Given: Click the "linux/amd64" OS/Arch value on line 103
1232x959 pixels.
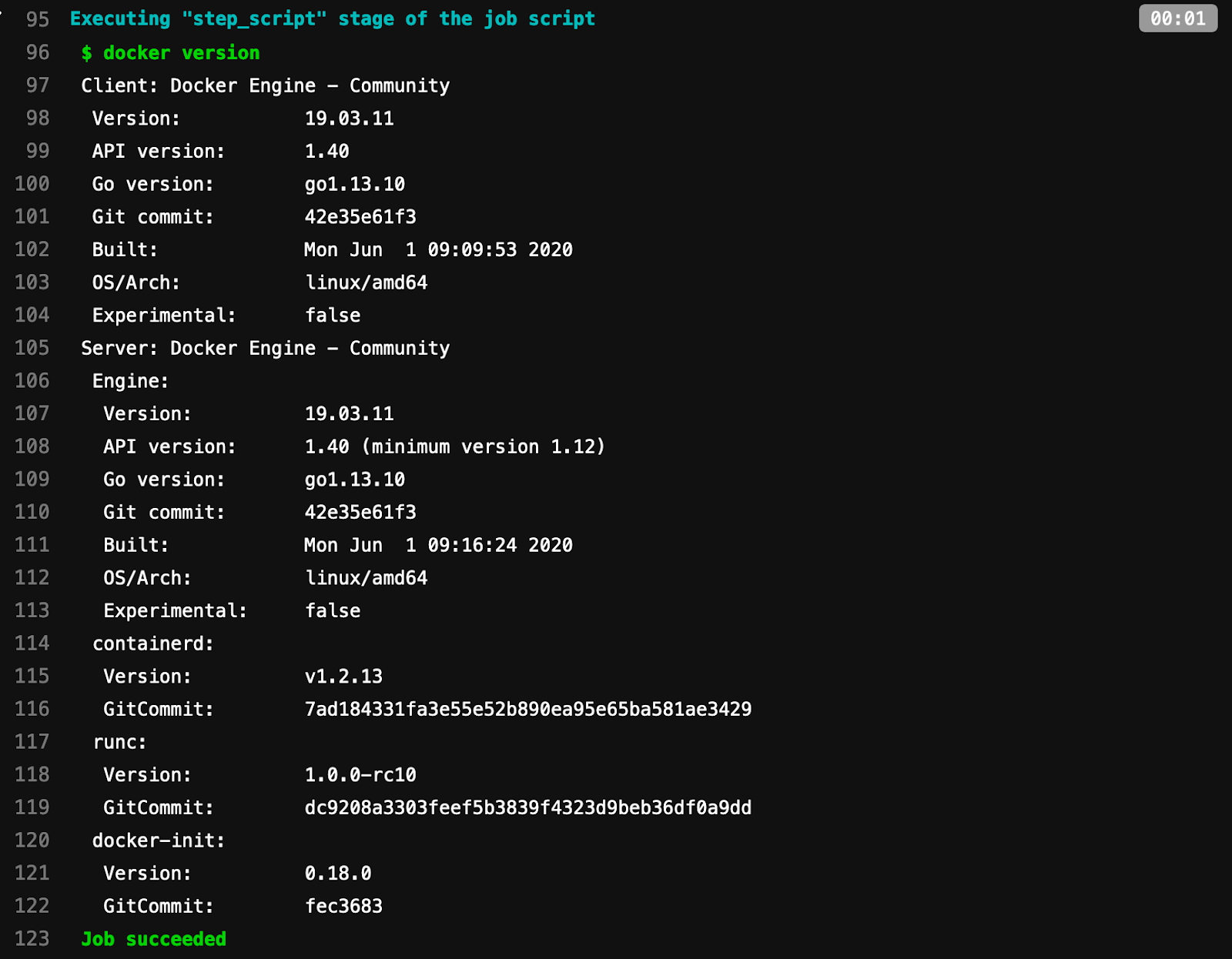Looking at the screenshot, I should point(367,282).
